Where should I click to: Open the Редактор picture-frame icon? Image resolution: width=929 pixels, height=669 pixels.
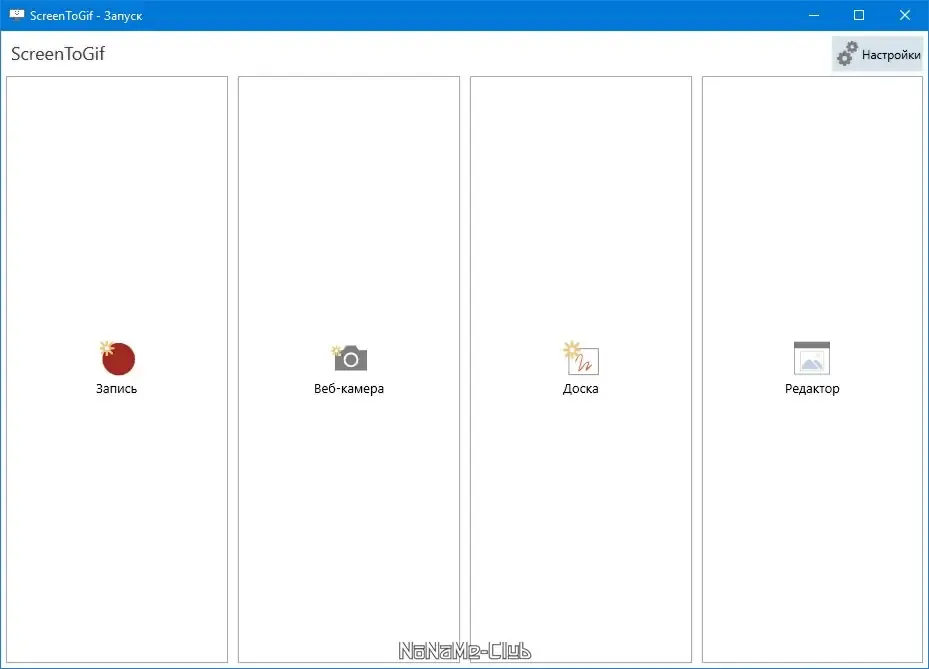812,358
